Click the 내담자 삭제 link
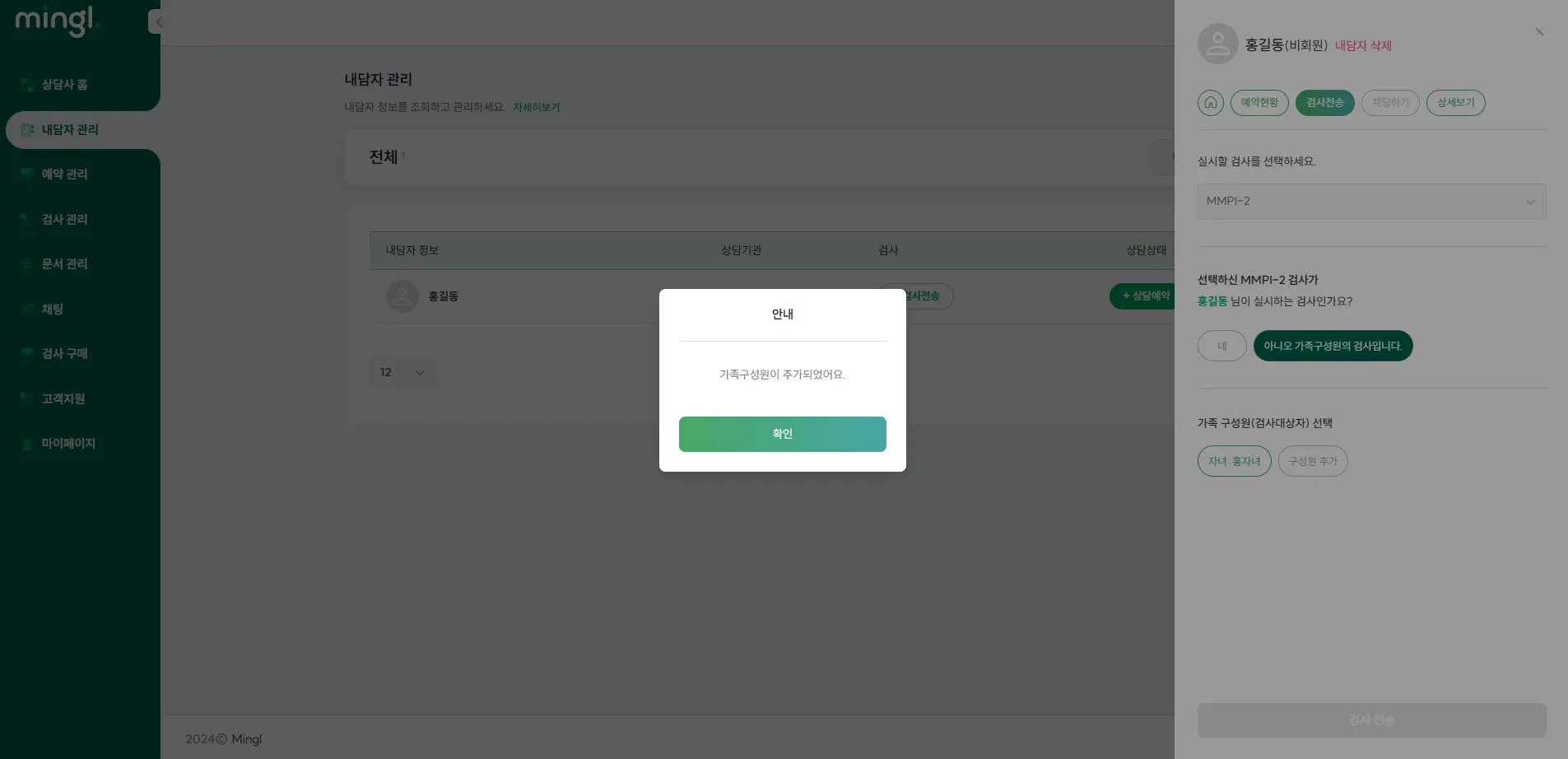 pyautogui.click(x=1363, y=46)
